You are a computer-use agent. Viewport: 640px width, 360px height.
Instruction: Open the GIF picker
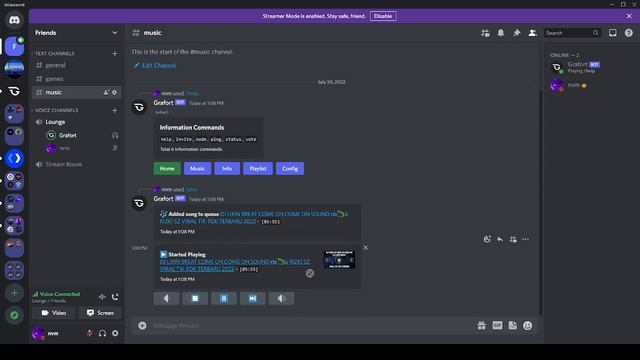point(497,326)
